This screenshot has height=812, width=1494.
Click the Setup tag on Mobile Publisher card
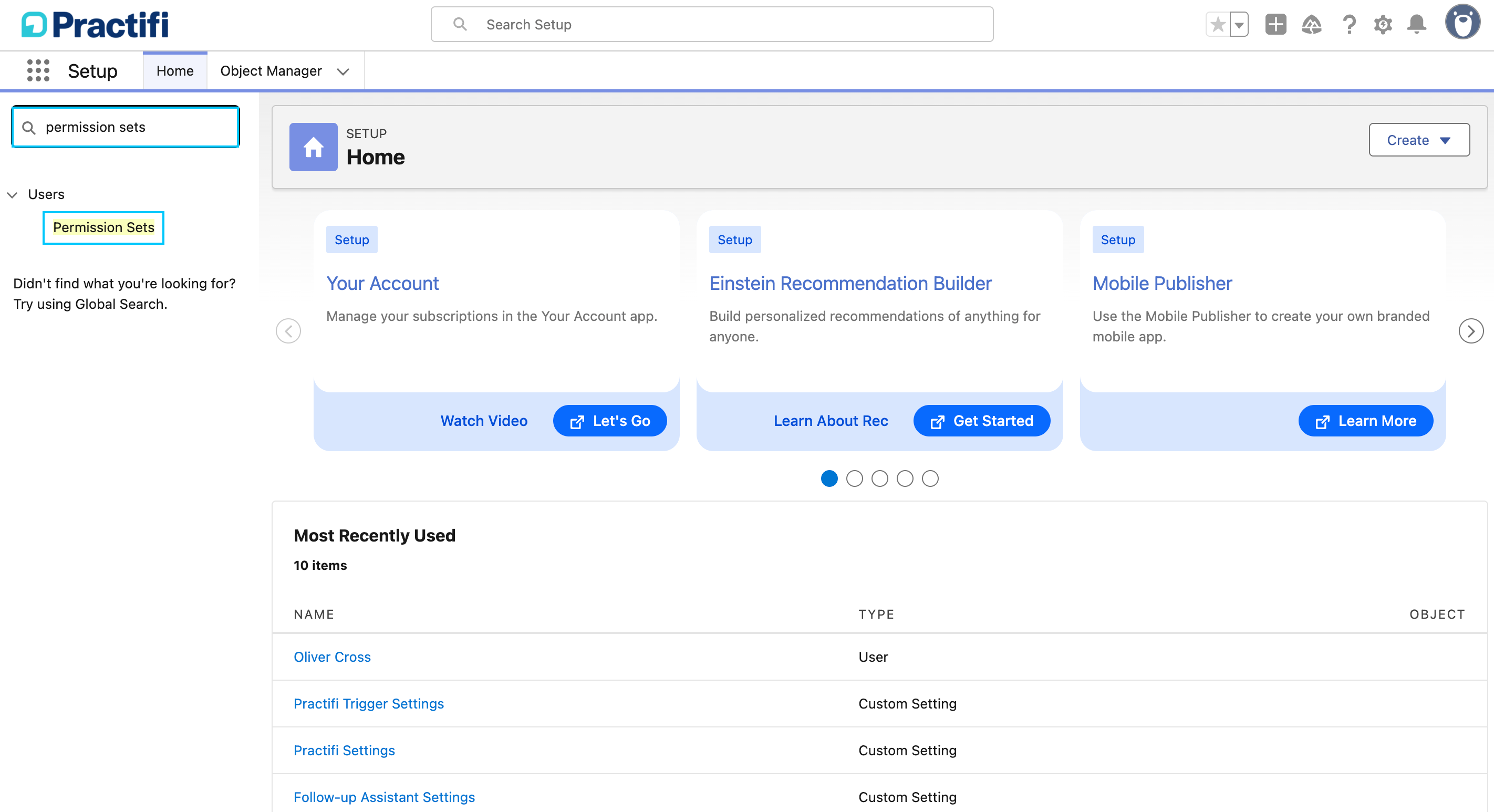coord(1117,240)
